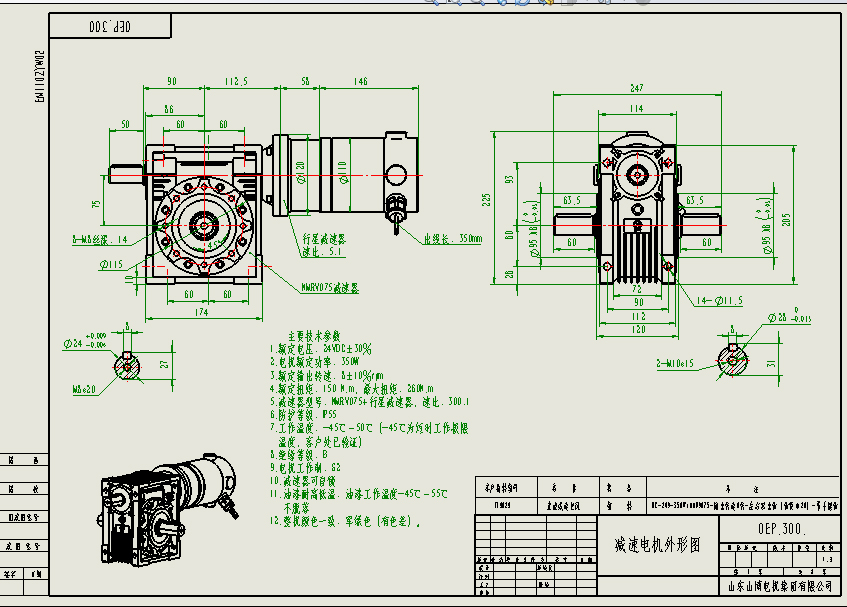Click the 31 keyway section dimension
This screenshot has height=607, width=847.
(771, 363)
